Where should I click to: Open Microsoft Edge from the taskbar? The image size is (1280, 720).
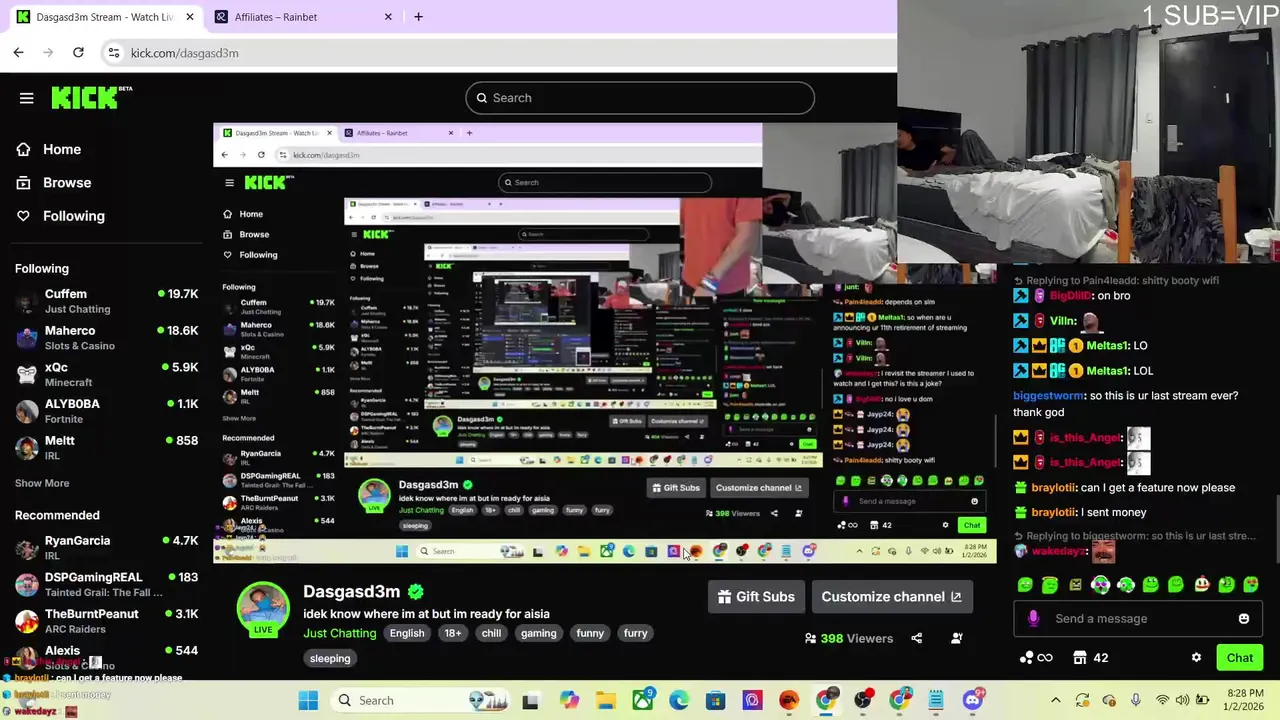click(x=679, y=701)
